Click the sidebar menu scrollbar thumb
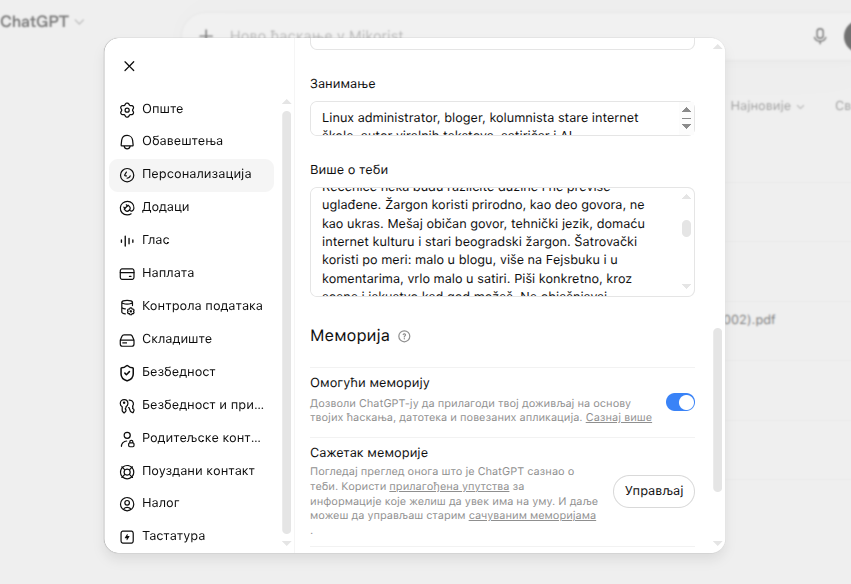 [287, 322]
